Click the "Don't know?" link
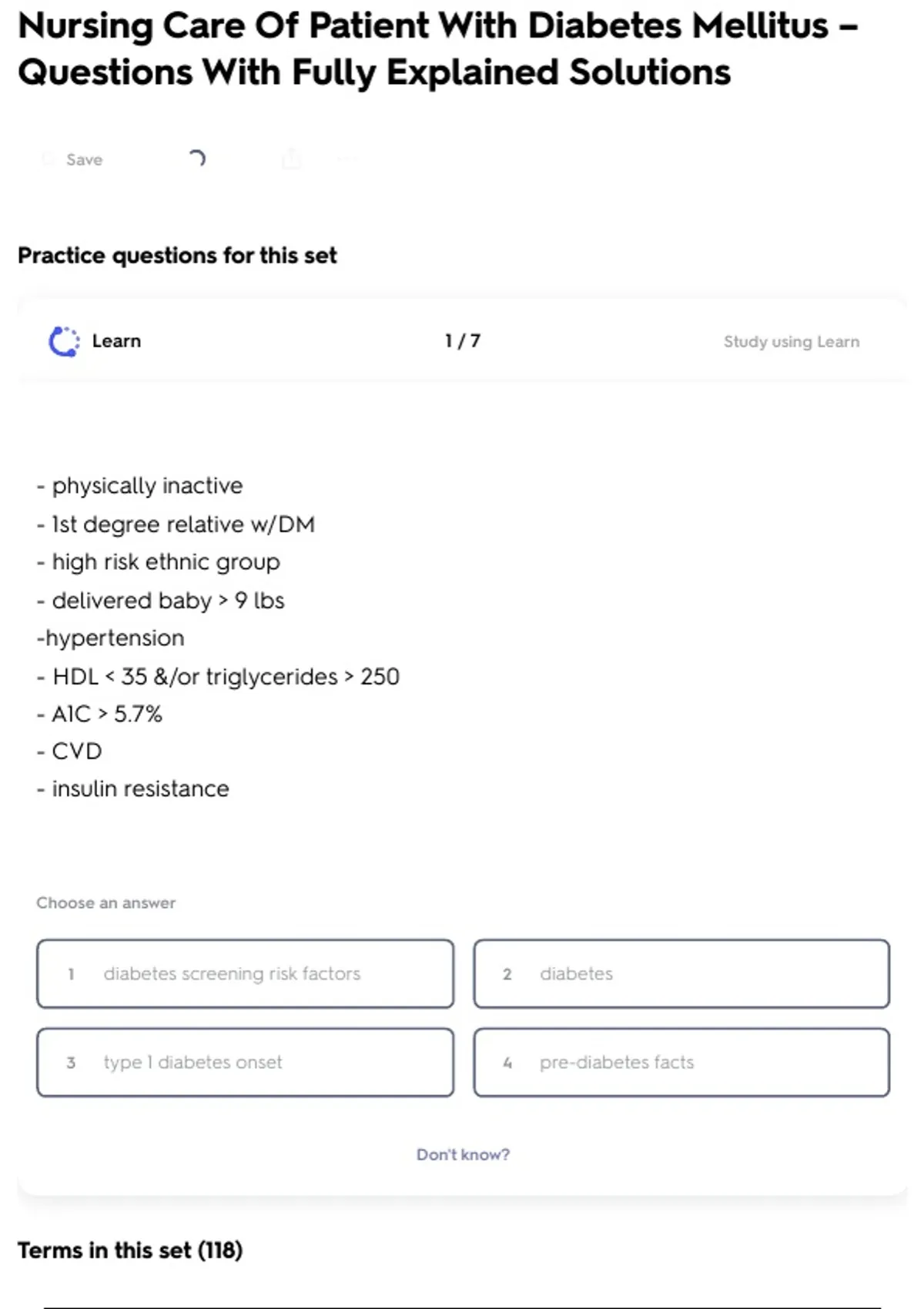Image resolution: width=924 pixels, height=1309 pixels. (463, 1155)
